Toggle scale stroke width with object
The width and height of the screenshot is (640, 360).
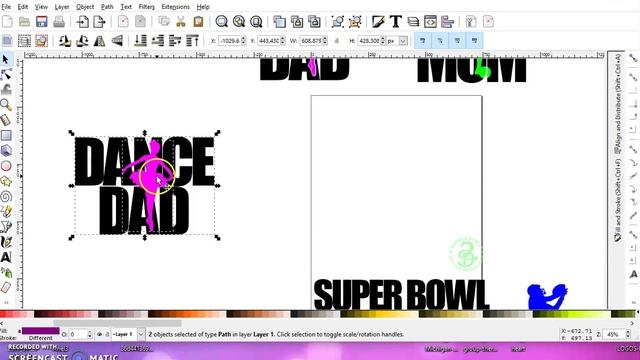[x=423, y=41]
